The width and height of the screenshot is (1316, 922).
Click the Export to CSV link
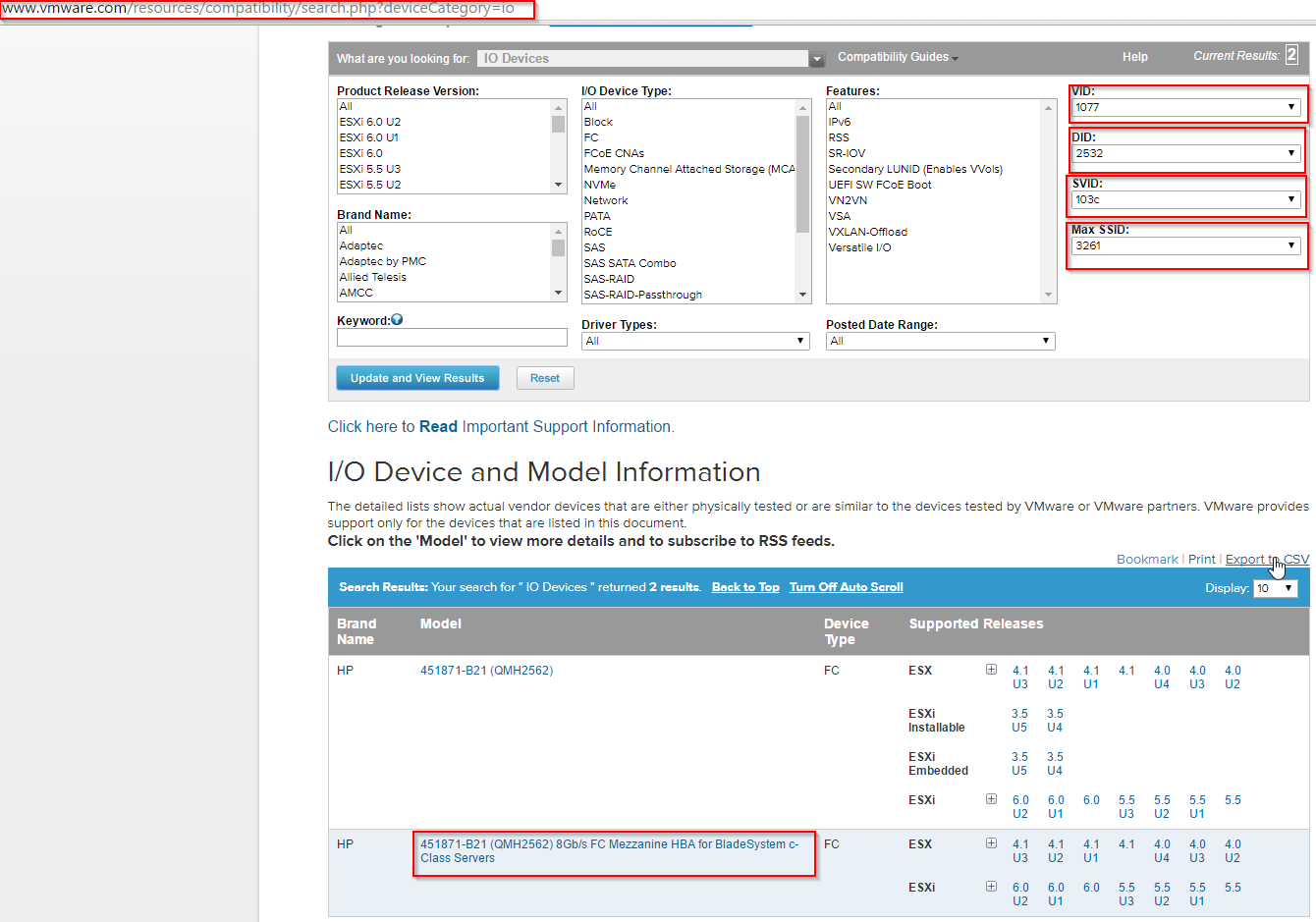(1267, 559)
